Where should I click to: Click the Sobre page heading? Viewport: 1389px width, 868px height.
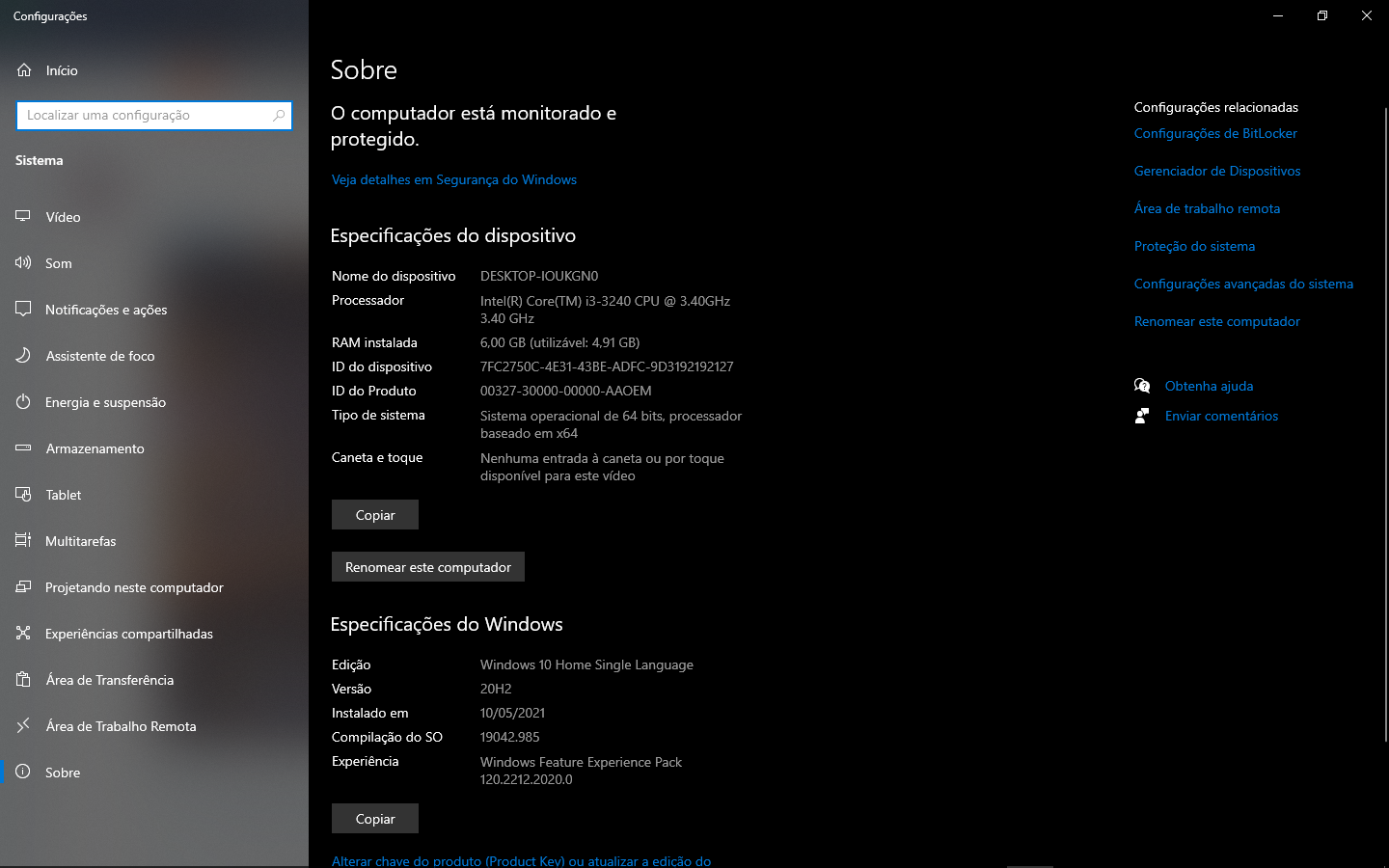click(x=364, y=69)
